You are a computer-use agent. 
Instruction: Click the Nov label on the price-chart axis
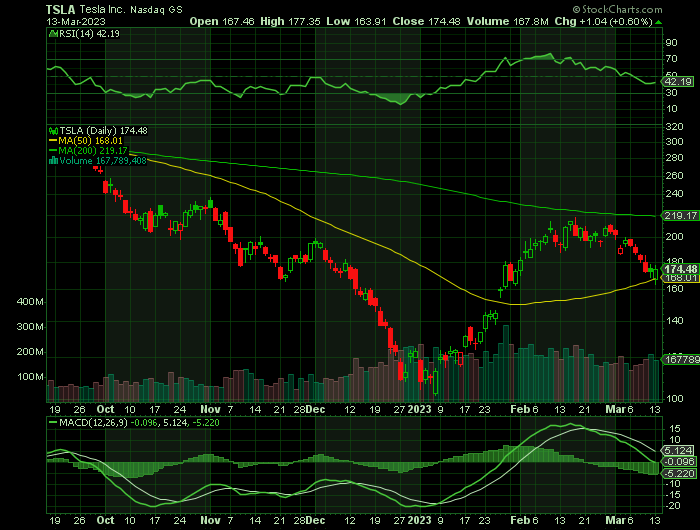pos(210,409)
